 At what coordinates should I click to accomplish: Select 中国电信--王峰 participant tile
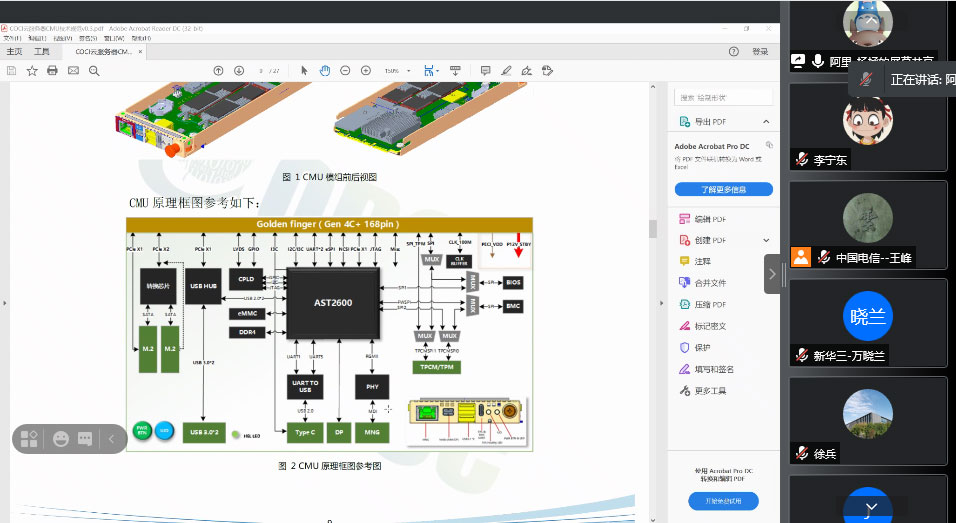[x=868, y=225]
